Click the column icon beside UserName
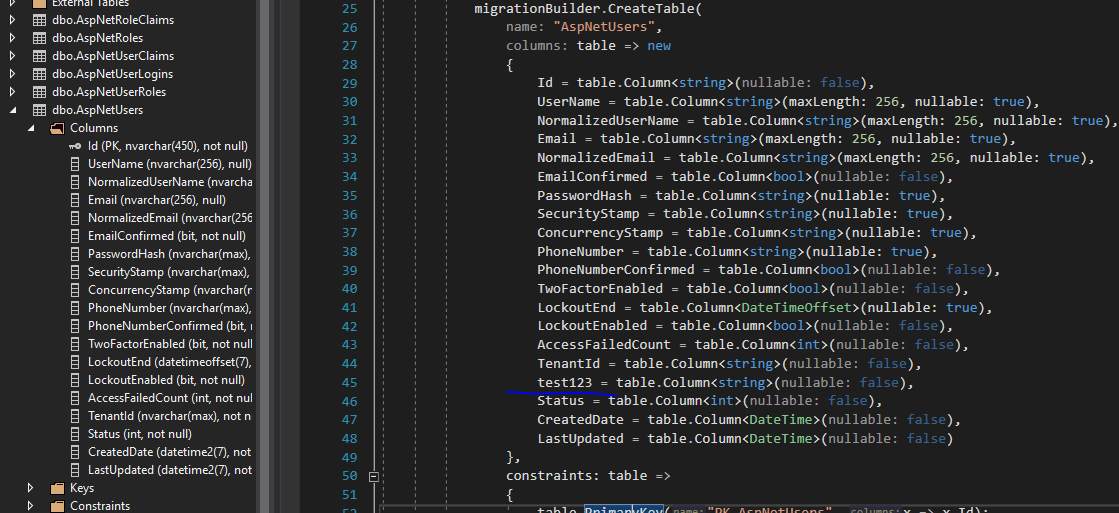This screenshot has height=513, width=1119. [75, 164]
